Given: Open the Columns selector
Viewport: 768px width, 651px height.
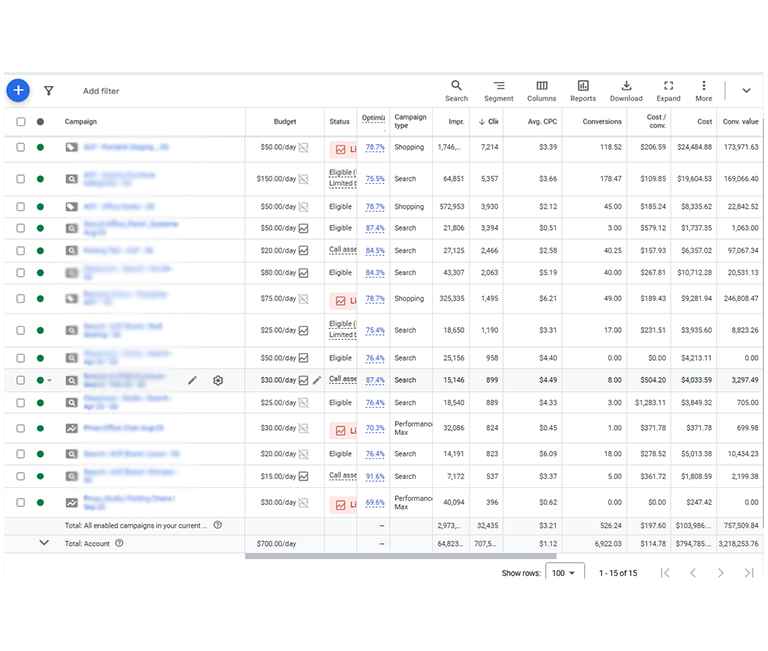Looking at the screenshot, I should [x=541, y=91].
